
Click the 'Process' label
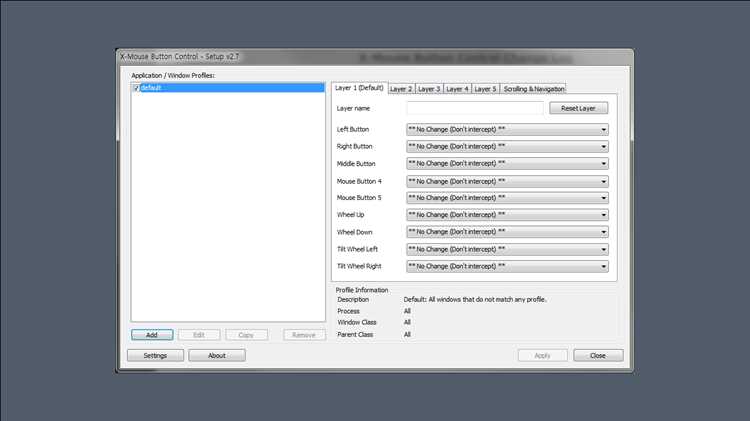[x=348, y=311]
